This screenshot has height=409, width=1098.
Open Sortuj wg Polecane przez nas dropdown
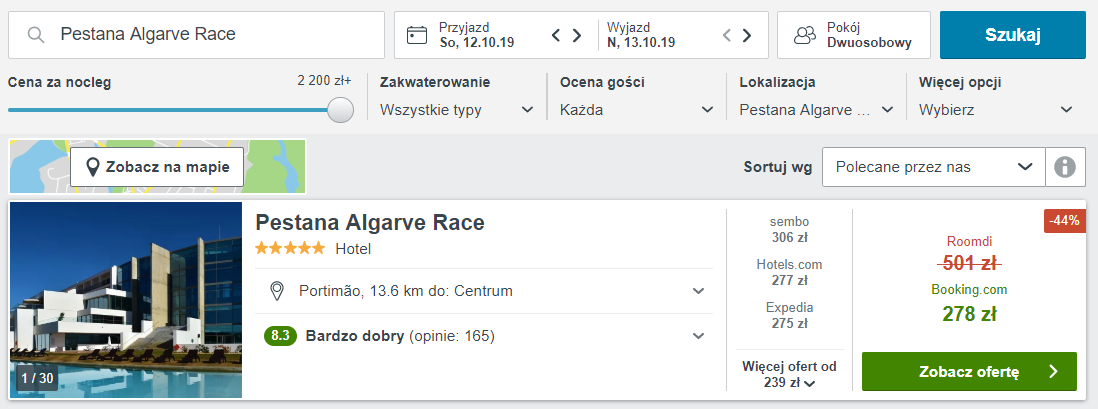click(934, 167)
